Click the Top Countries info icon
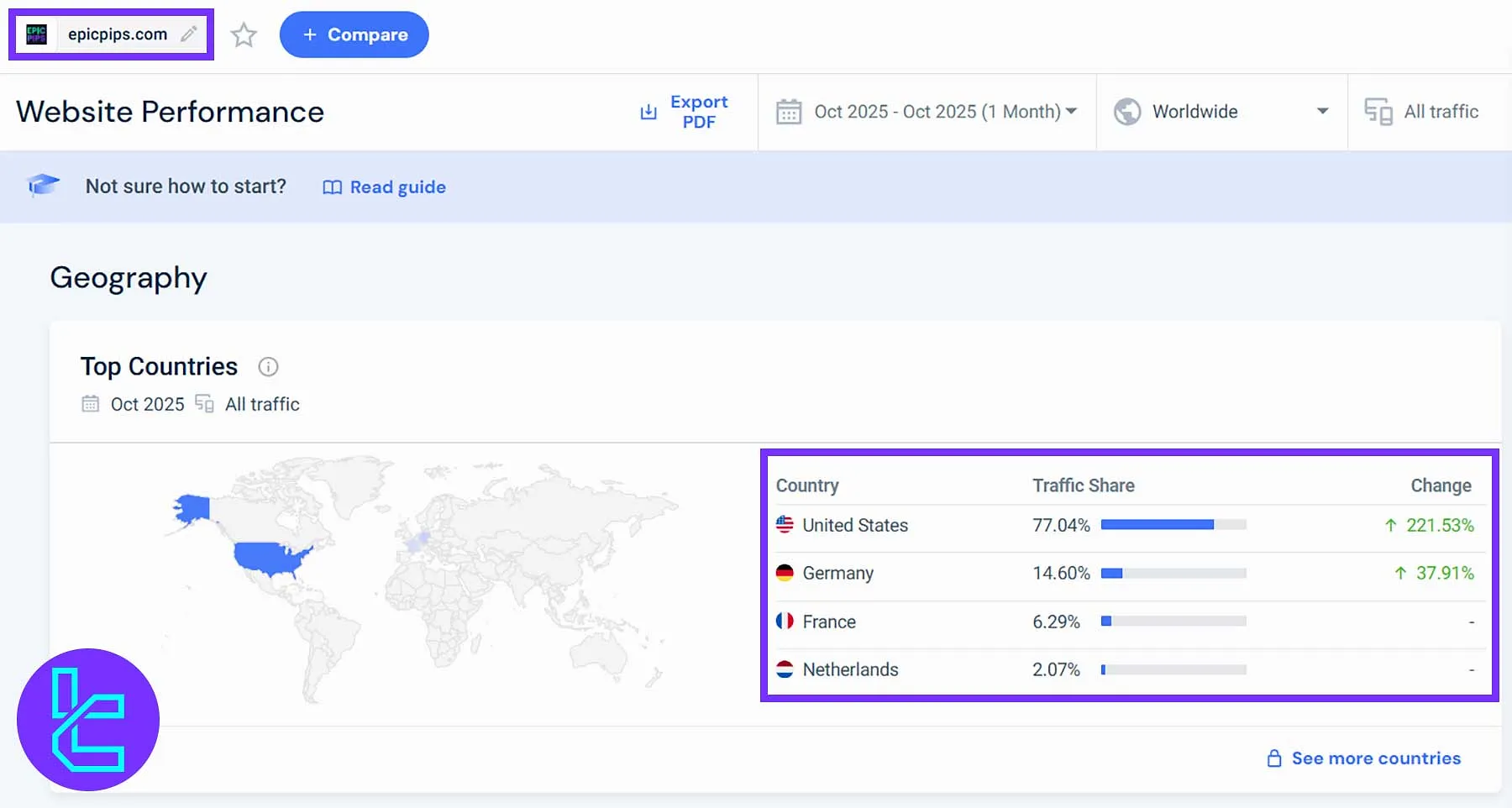Screen dimensions: 1512x808 point(268,367)
